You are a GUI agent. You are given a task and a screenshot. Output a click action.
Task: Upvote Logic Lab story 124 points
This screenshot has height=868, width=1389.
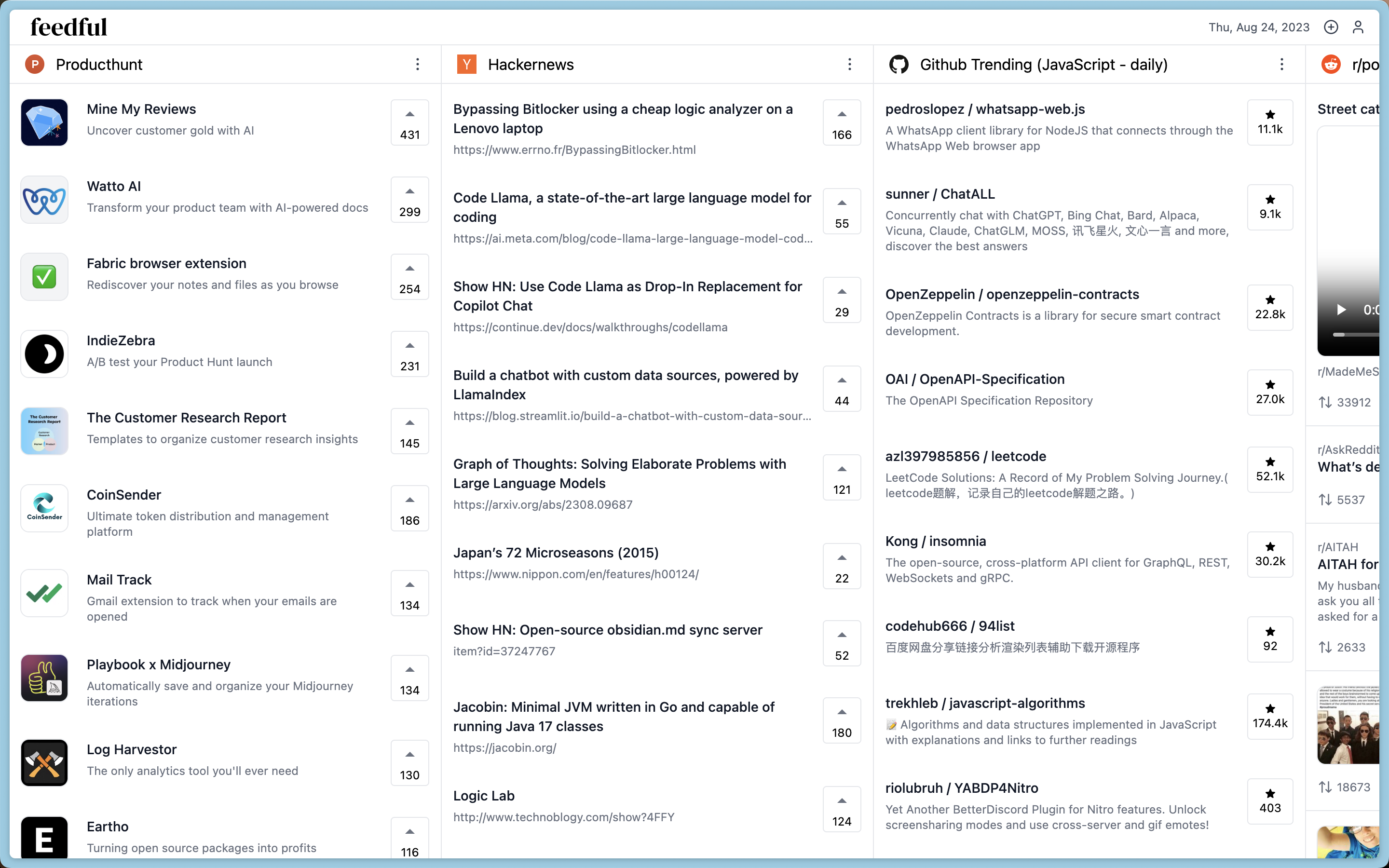pyautogui.click(x=842, y=810)
